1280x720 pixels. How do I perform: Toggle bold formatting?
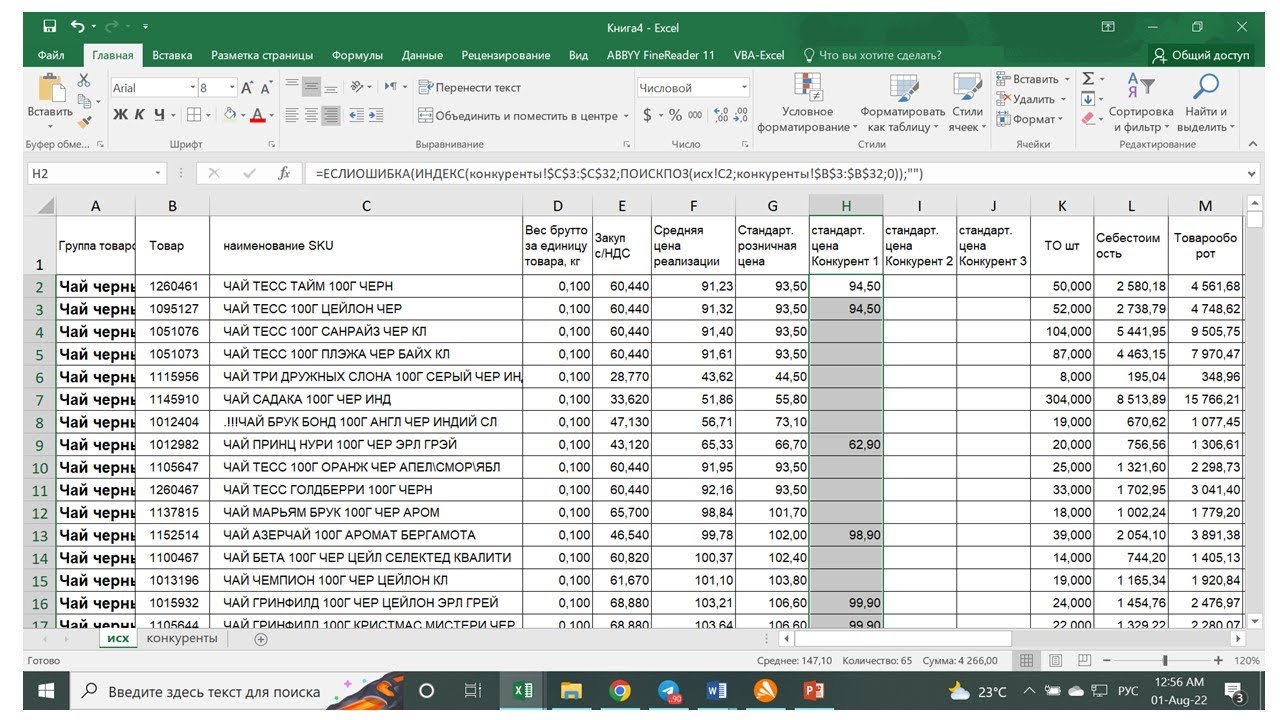120,115
